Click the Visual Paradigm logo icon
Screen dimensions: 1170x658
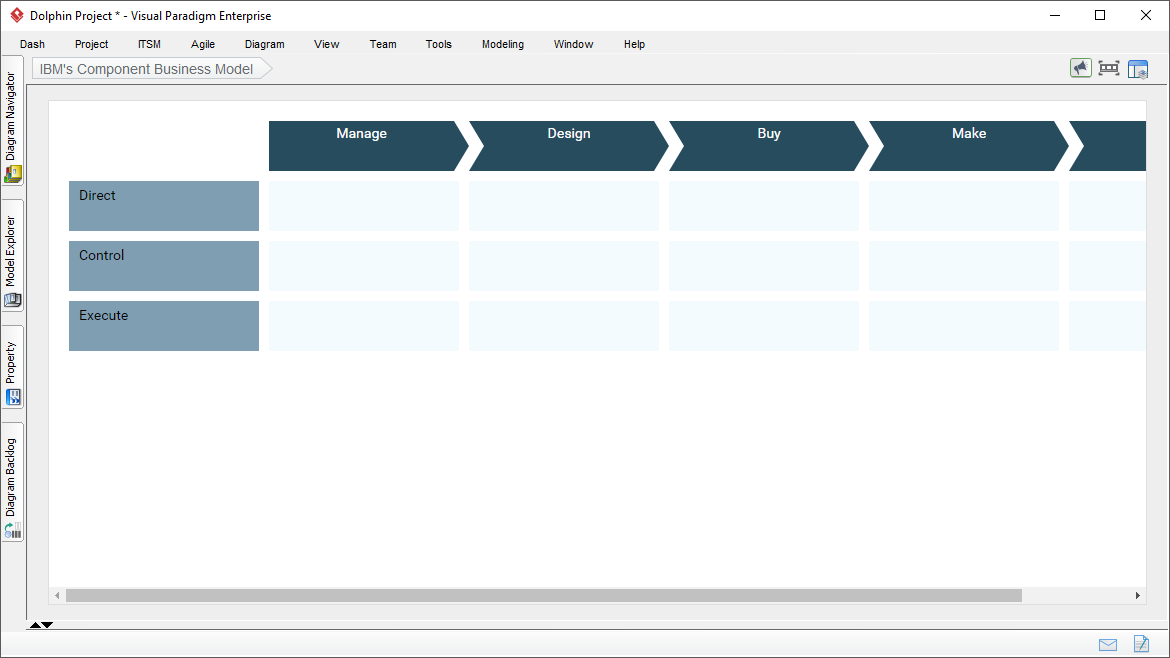tap(16, 15)
